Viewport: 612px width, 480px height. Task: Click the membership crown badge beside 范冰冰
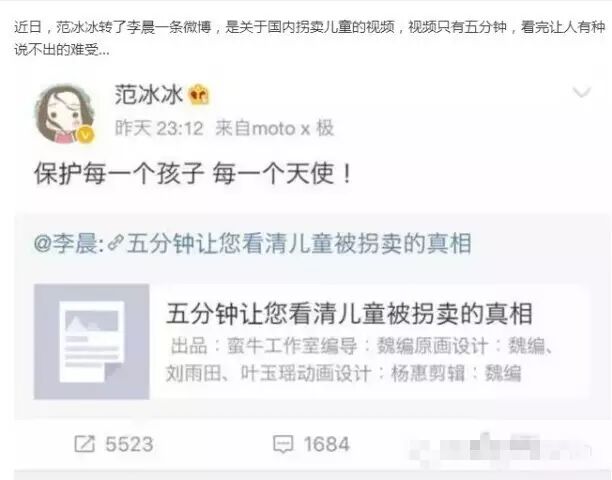199,95
